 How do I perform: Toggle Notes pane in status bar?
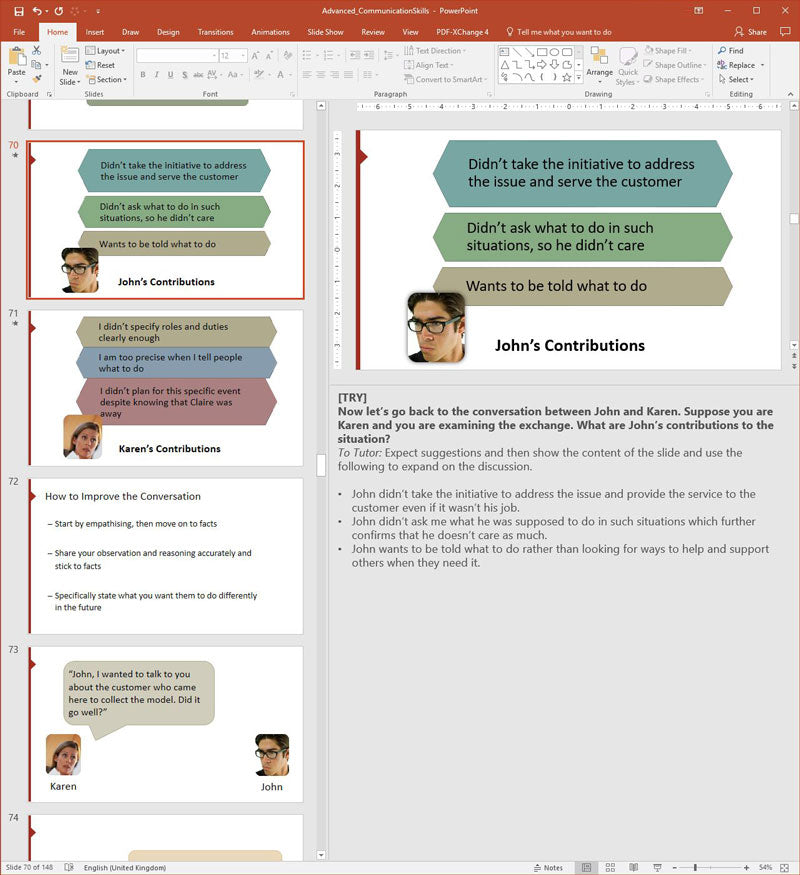[548, 867]
